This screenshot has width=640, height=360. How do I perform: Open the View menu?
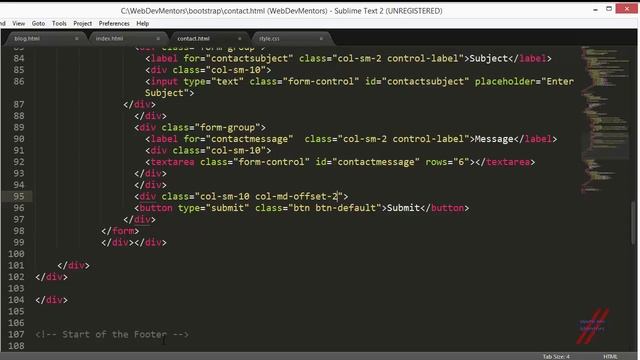(18, 24)
